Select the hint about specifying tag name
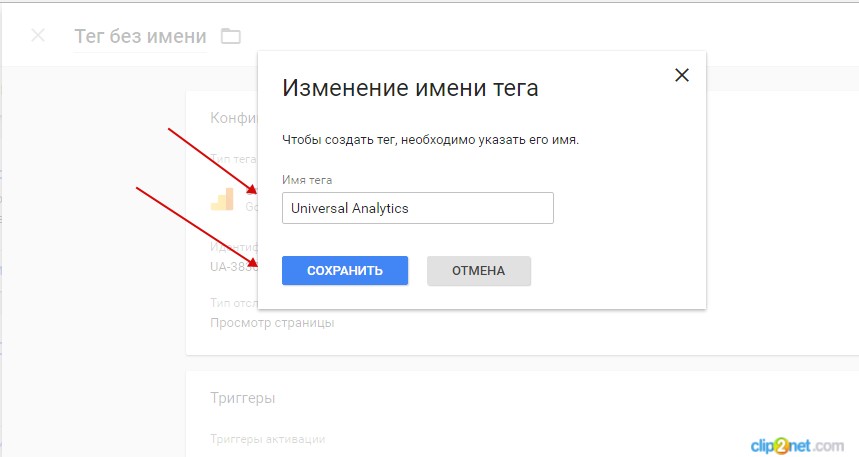This screenshot has width=859, height=457. coord(430,140)
